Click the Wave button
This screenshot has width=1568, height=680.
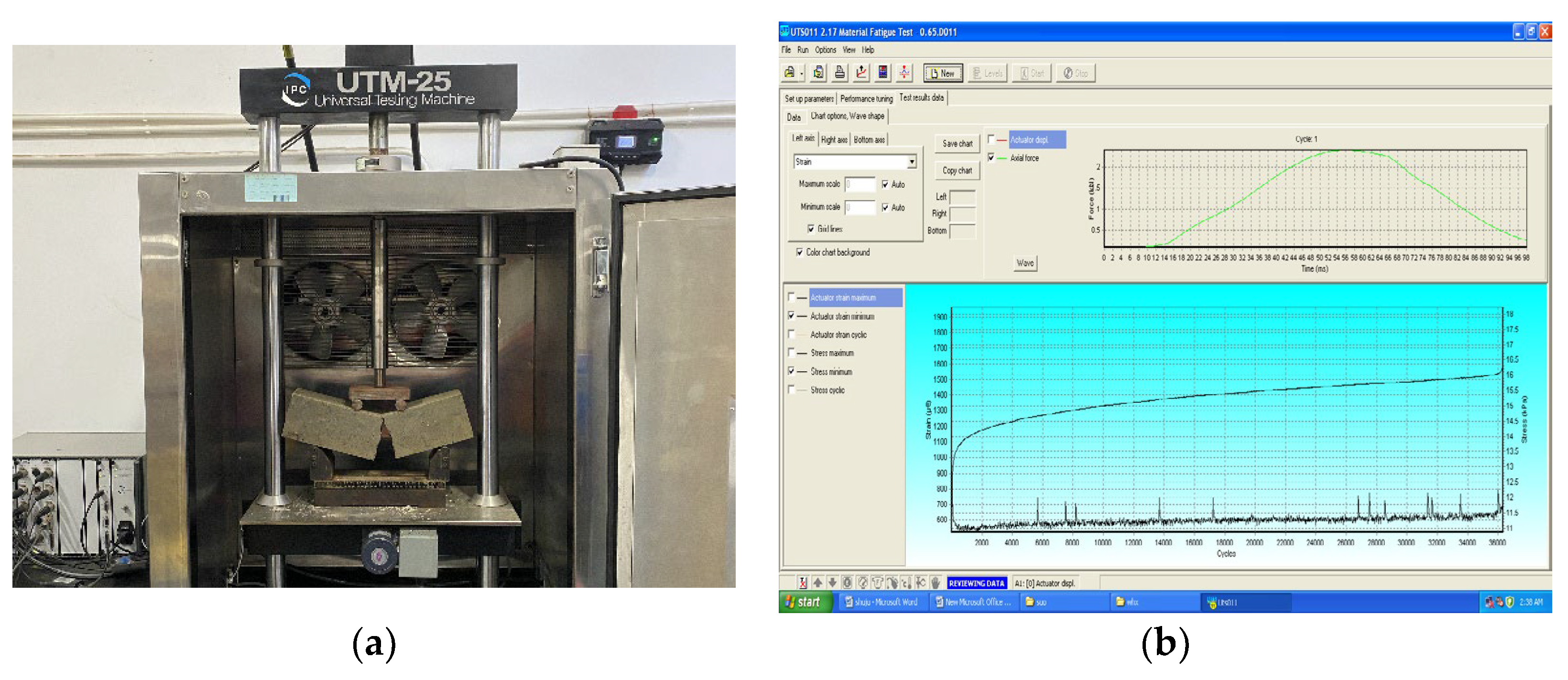[1024, 263]
